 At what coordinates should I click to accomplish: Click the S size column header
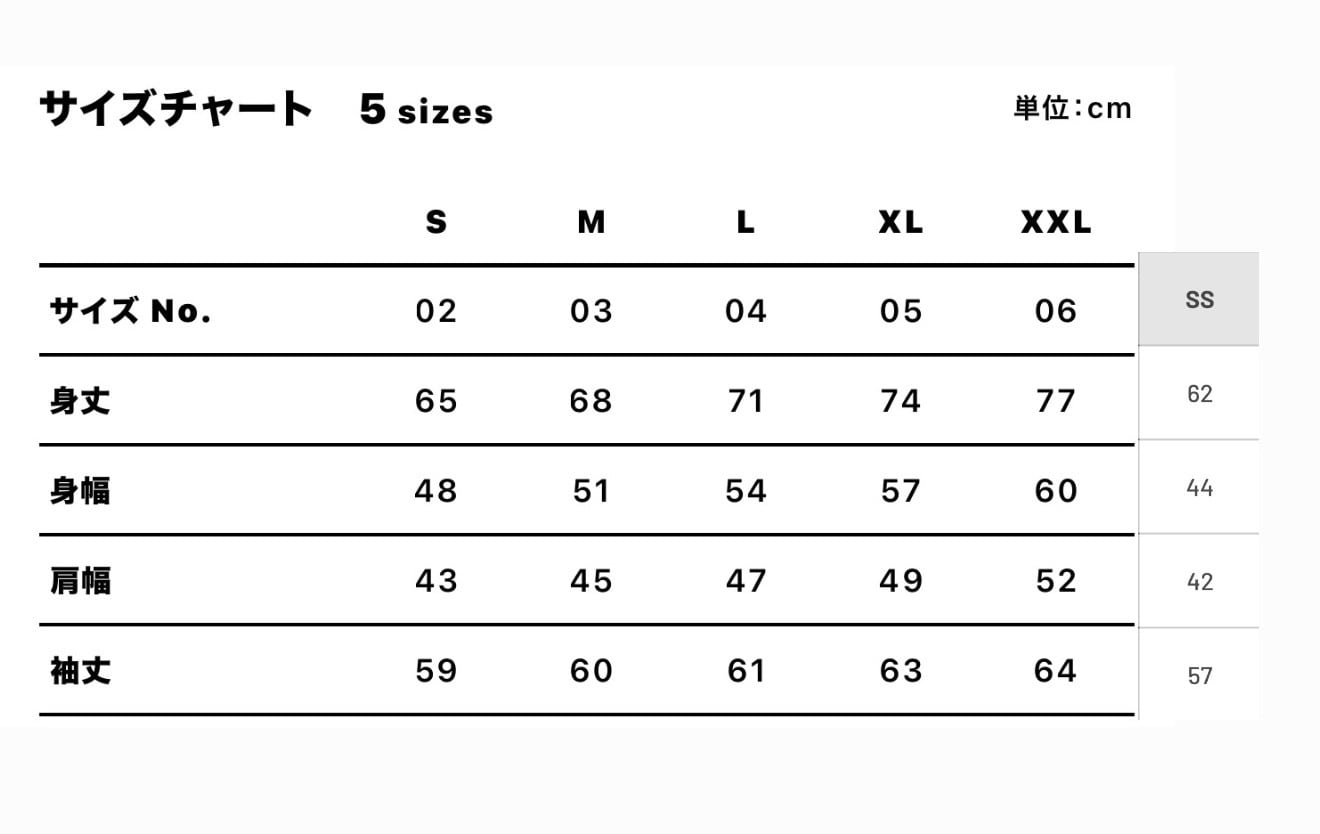tap(436, 222)
